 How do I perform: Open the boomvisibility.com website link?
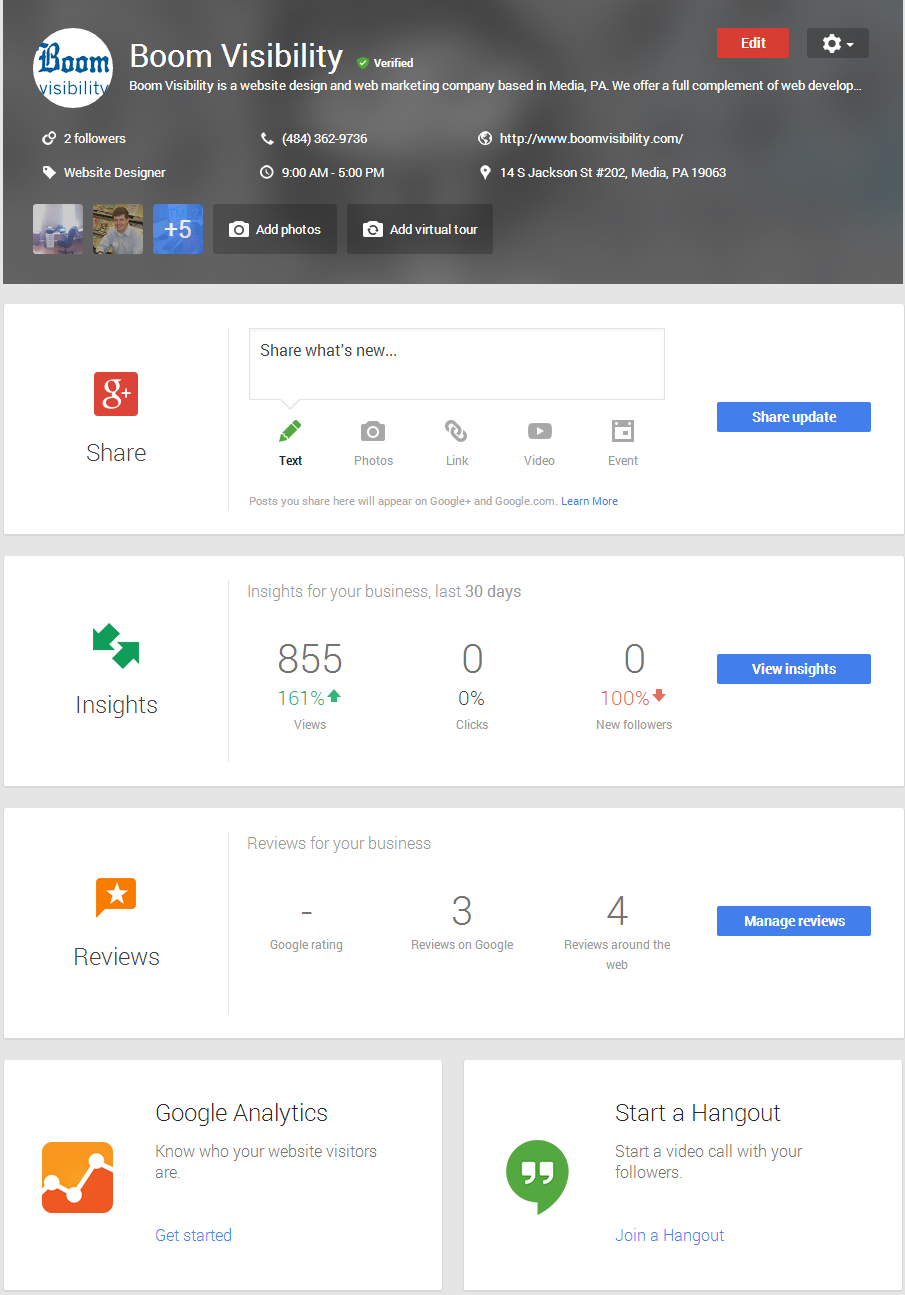coord(591,138)
